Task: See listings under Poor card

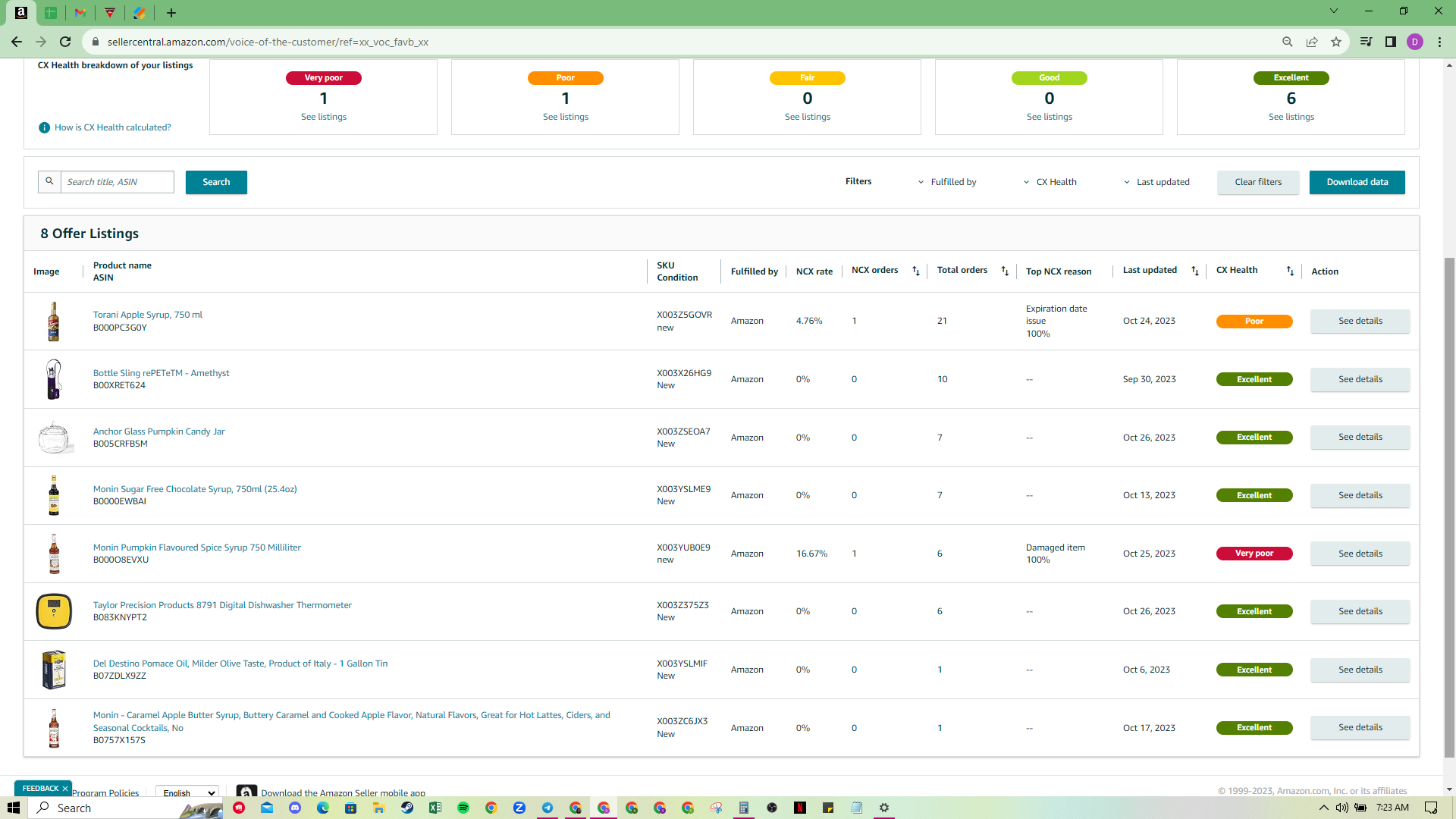Action: 566,117
